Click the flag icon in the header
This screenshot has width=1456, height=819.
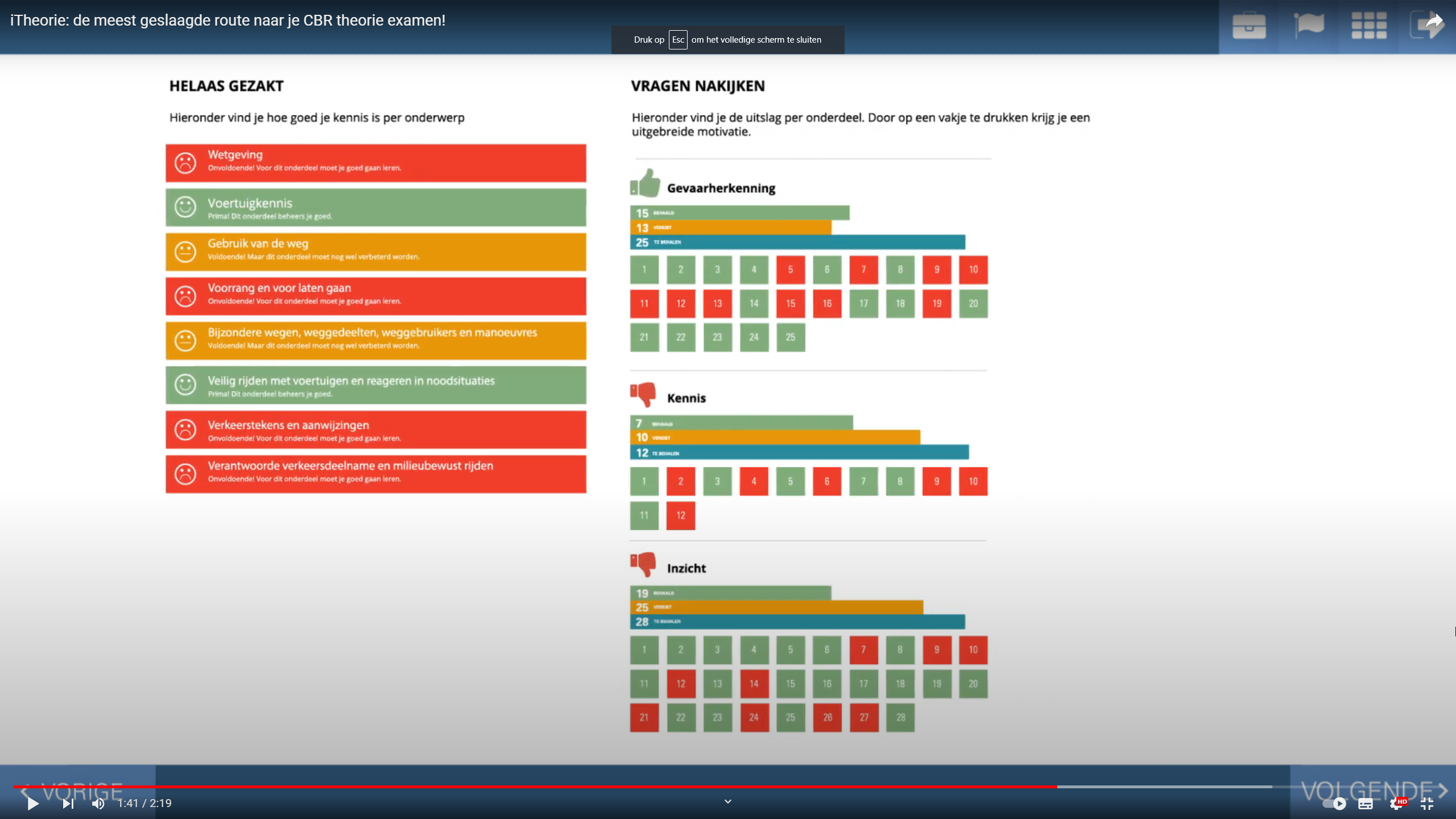point(1309,26)
